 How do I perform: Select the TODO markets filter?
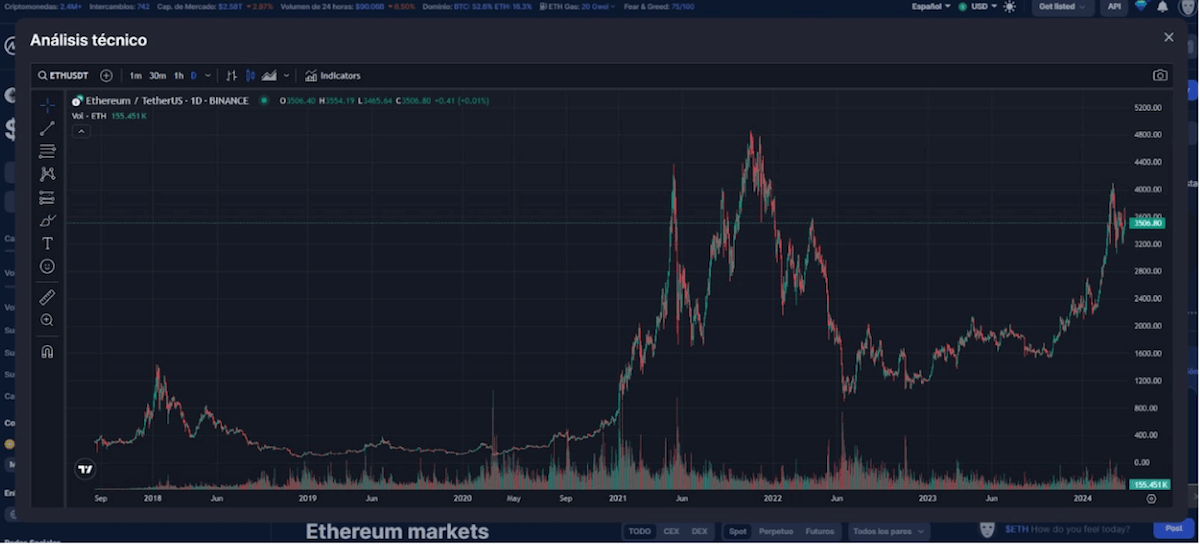click(640, 532)
